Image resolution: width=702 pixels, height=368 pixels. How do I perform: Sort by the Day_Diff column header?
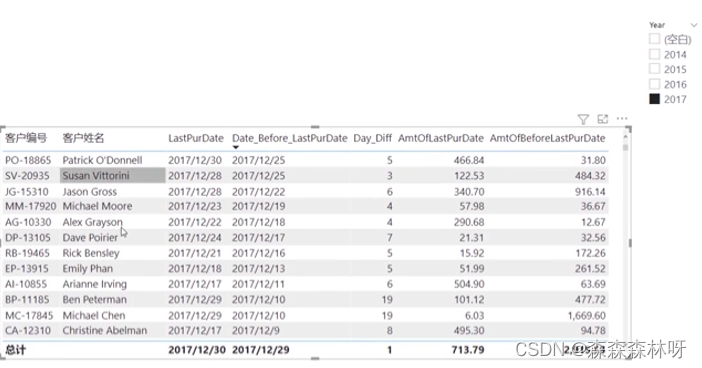[372, 138]
